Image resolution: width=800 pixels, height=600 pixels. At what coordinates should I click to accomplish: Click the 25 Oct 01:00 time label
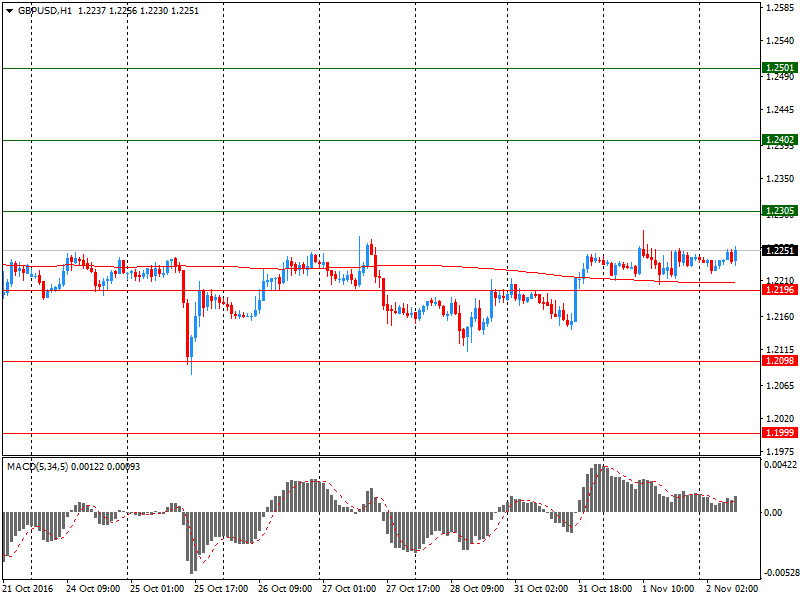(157, 589)
